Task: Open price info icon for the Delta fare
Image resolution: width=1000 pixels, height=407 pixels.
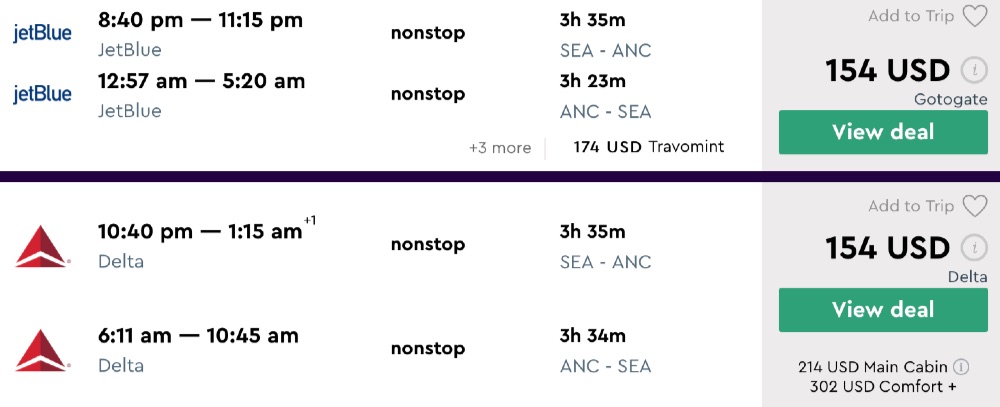Action: pos(972,248)
